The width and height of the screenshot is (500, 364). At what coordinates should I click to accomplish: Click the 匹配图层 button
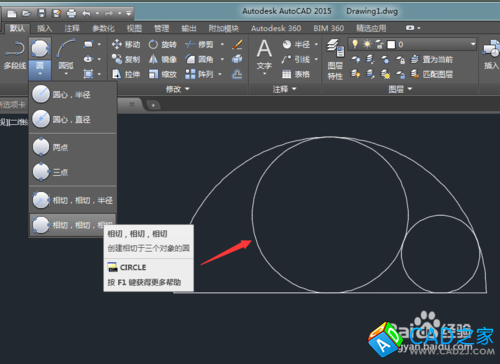(x=432, y=74)
